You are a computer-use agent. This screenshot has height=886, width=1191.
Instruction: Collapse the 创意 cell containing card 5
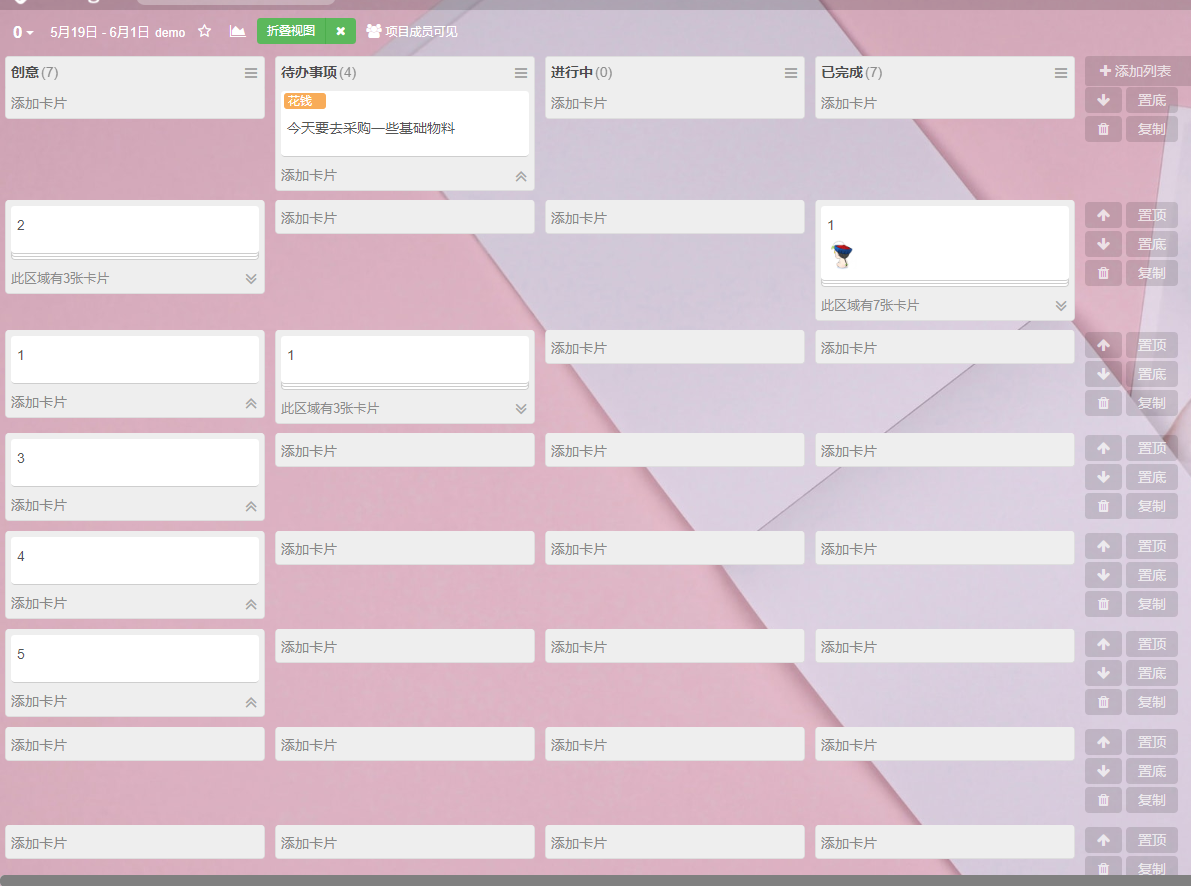click(251, 703)
